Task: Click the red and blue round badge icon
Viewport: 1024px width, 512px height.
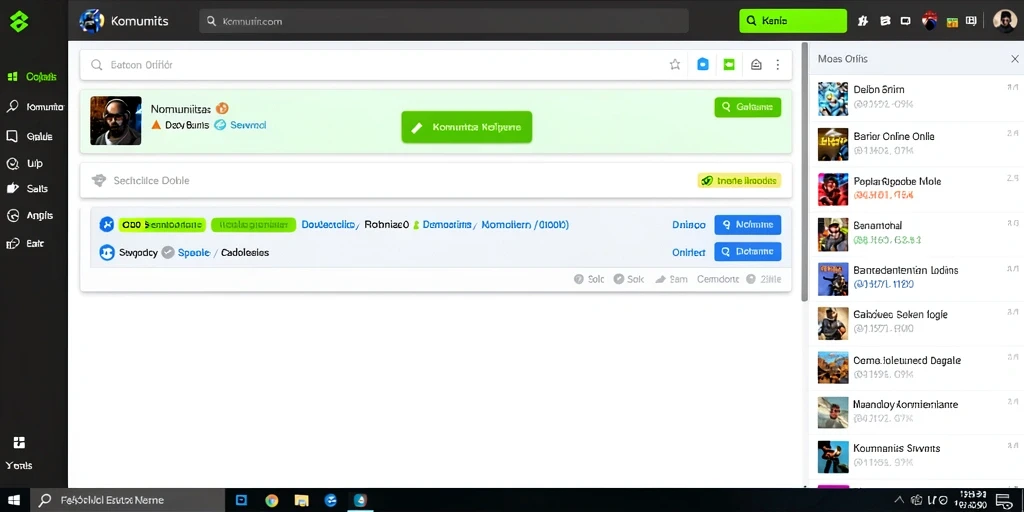Action: click(929, 21)
